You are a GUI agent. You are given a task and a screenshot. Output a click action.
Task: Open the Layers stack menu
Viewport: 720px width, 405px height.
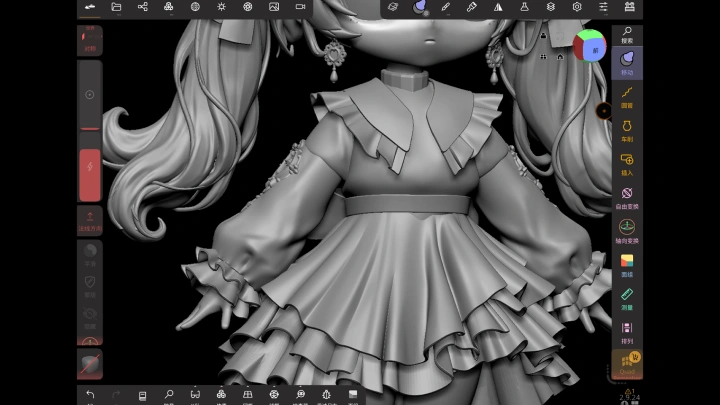click(551, 7)
